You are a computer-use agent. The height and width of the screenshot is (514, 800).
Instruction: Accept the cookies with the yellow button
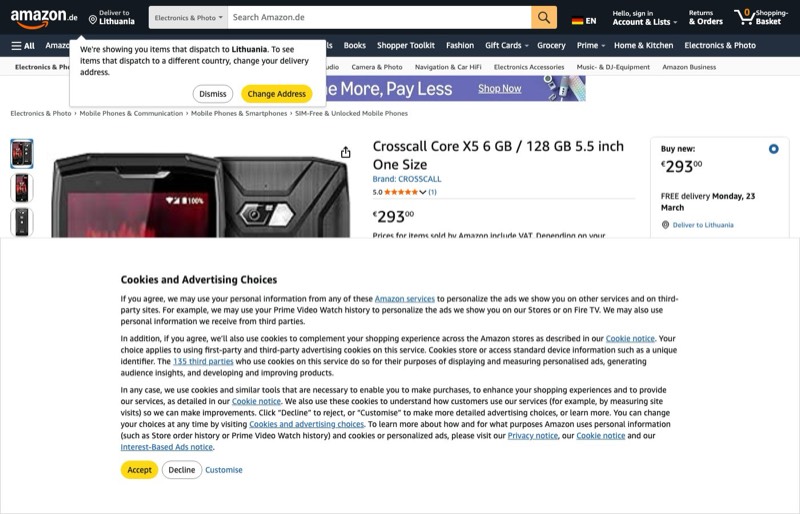pyautogui.click(x=139, y=470)
